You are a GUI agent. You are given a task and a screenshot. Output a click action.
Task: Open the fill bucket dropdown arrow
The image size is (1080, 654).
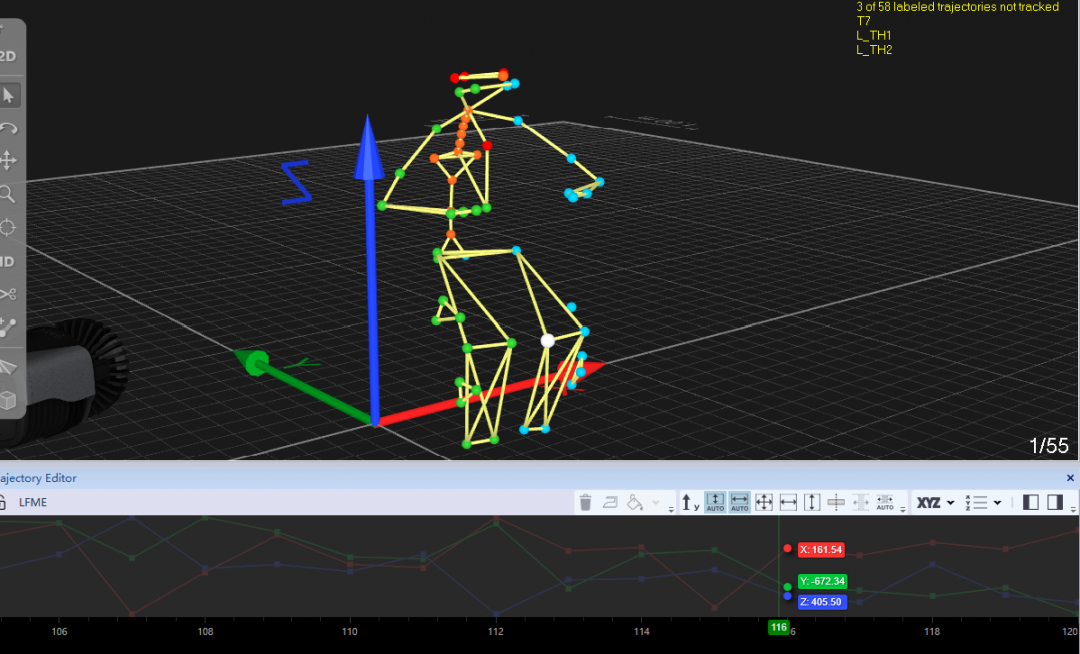(x=656, y=502)
